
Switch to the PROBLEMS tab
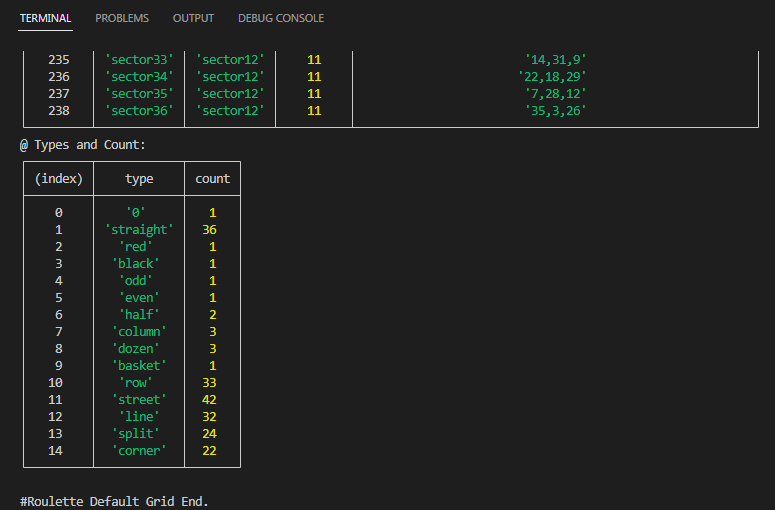pos(122,18)
